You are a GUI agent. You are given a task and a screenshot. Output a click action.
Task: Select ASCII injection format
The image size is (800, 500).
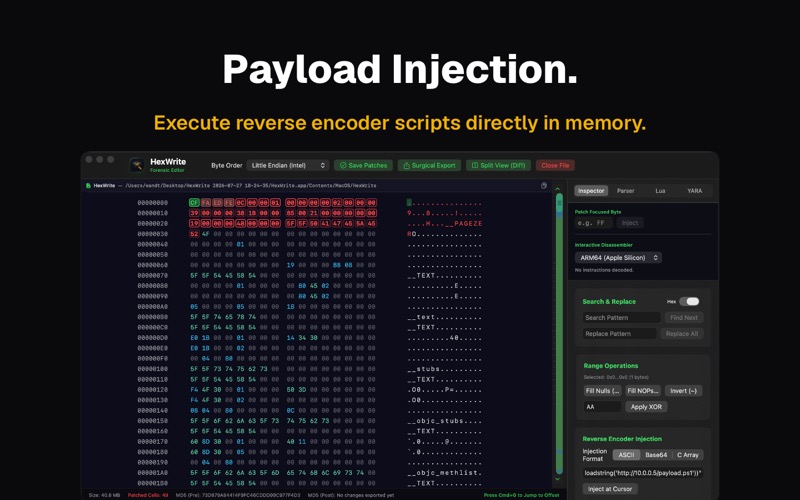(626, 455)
